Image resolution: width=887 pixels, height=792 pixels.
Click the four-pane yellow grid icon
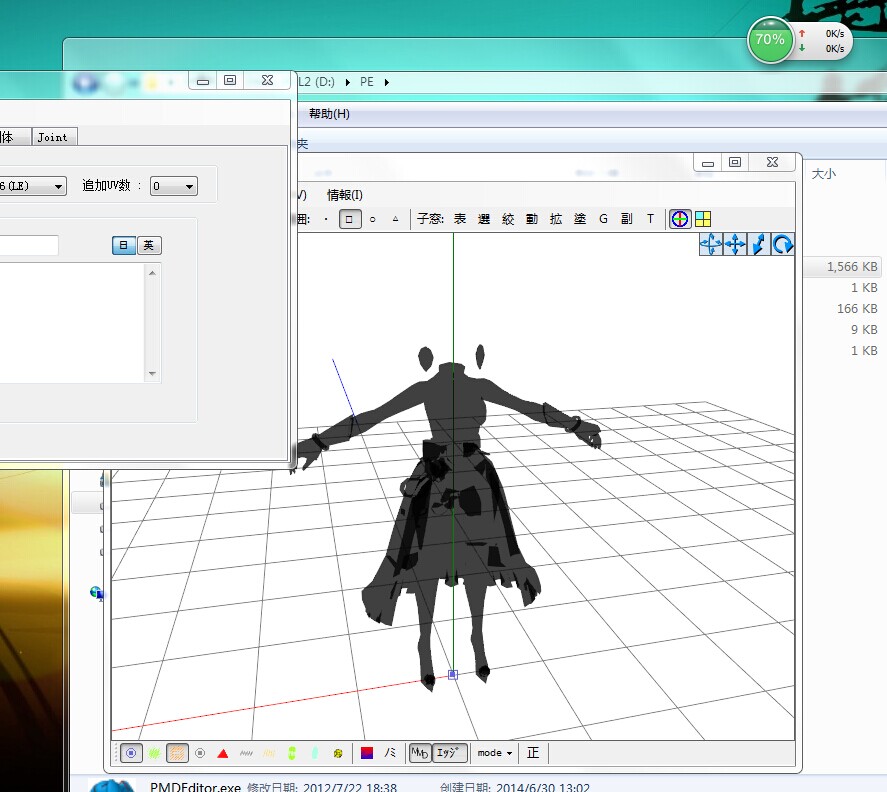click(x=703, y=219)
